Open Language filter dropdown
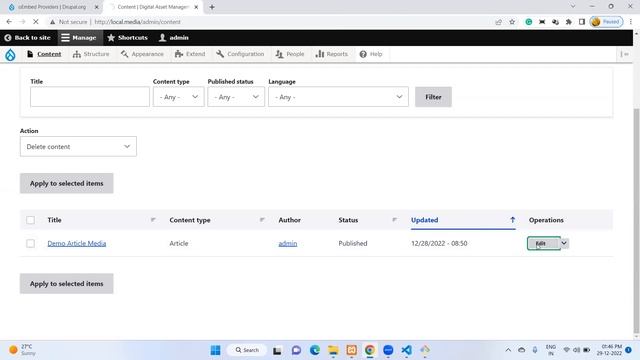 click(x=338, y=97)
